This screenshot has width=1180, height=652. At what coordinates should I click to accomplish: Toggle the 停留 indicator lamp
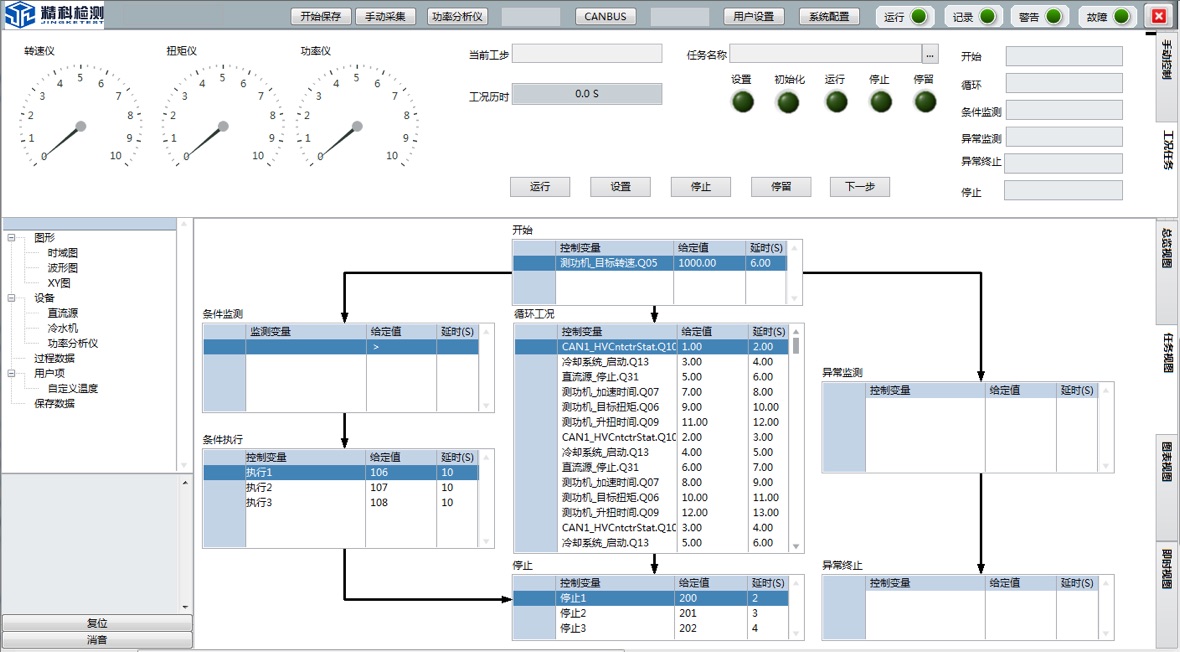click(924, 101)
